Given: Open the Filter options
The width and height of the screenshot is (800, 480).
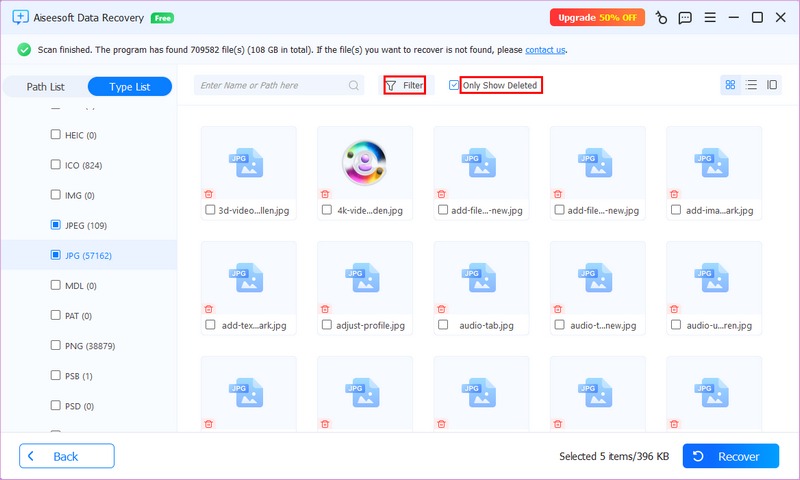Looking at the screenshot, I should [404, 86].
